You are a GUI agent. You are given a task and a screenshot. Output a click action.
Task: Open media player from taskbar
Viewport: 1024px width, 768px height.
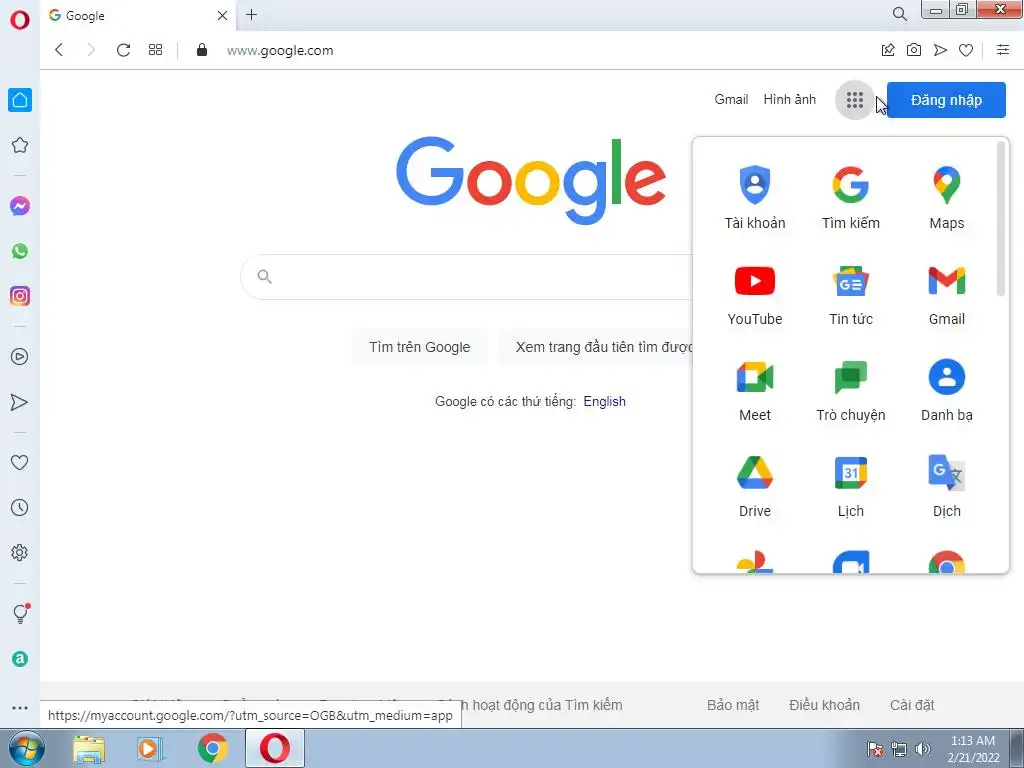(150, 748)
